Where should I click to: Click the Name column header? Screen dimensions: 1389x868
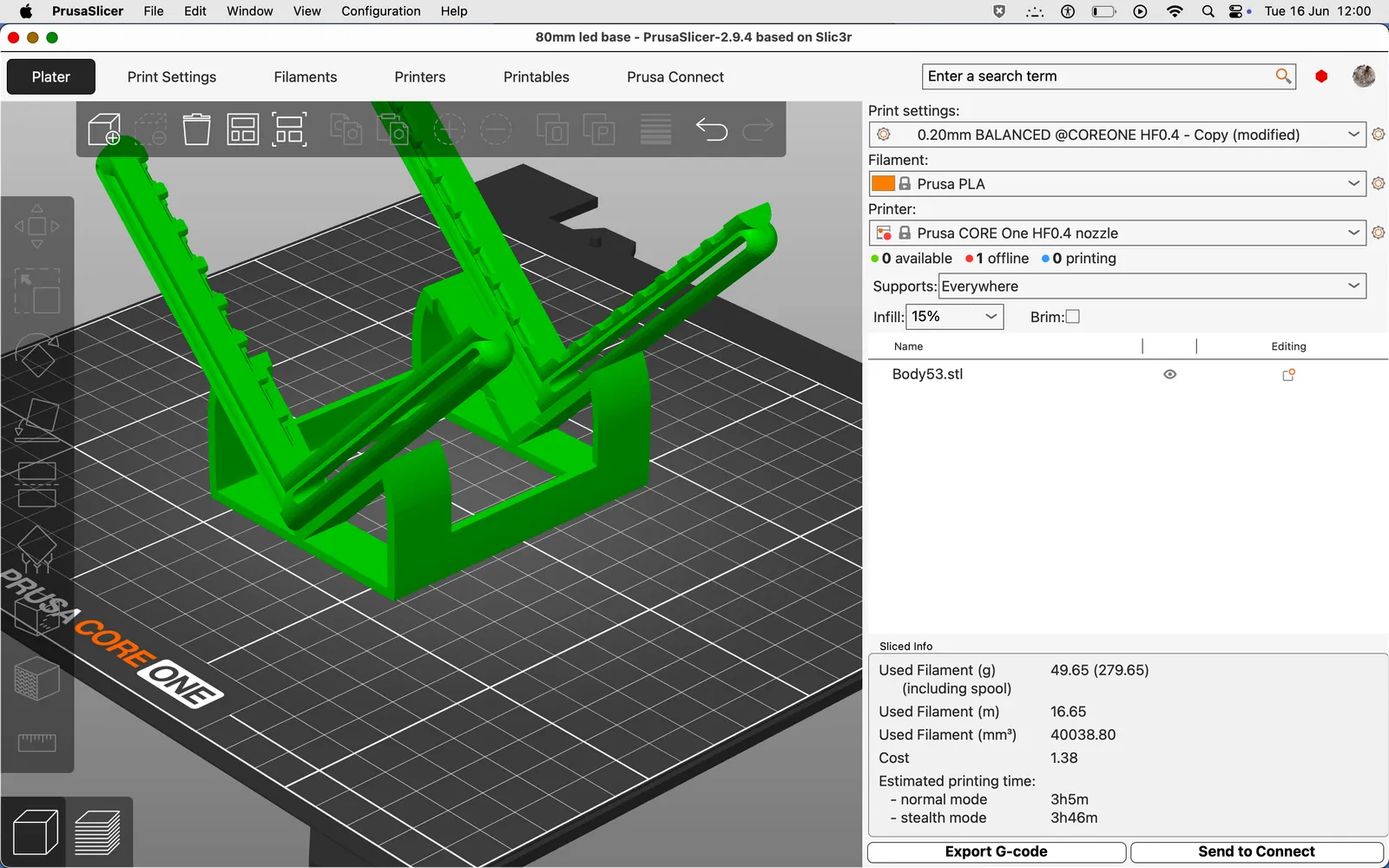(x=908, y=346)
